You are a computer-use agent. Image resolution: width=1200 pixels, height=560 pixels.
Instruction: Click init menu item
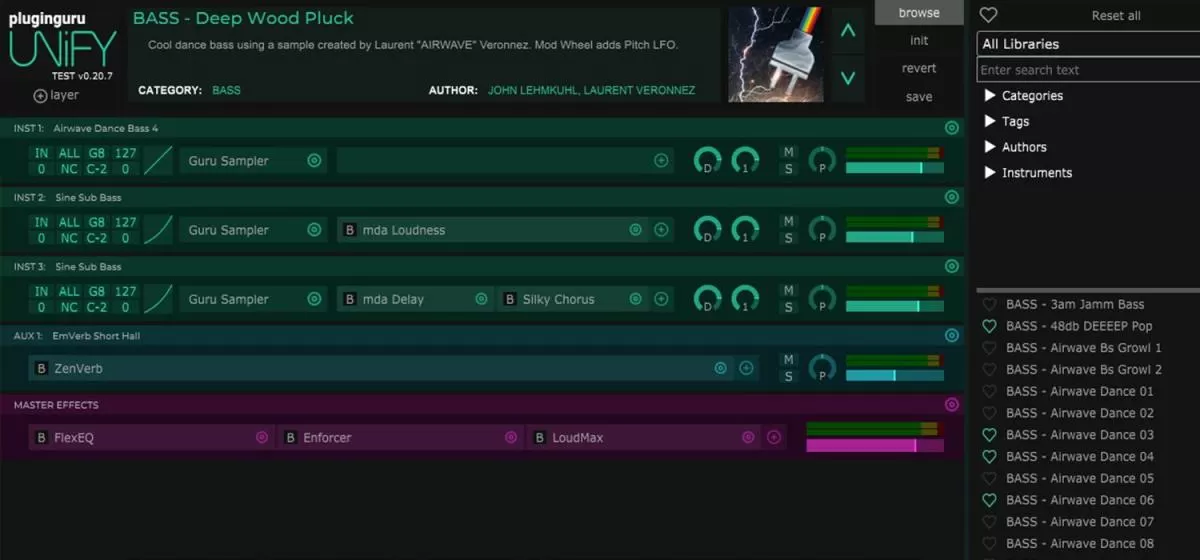[x=919, y=40]
